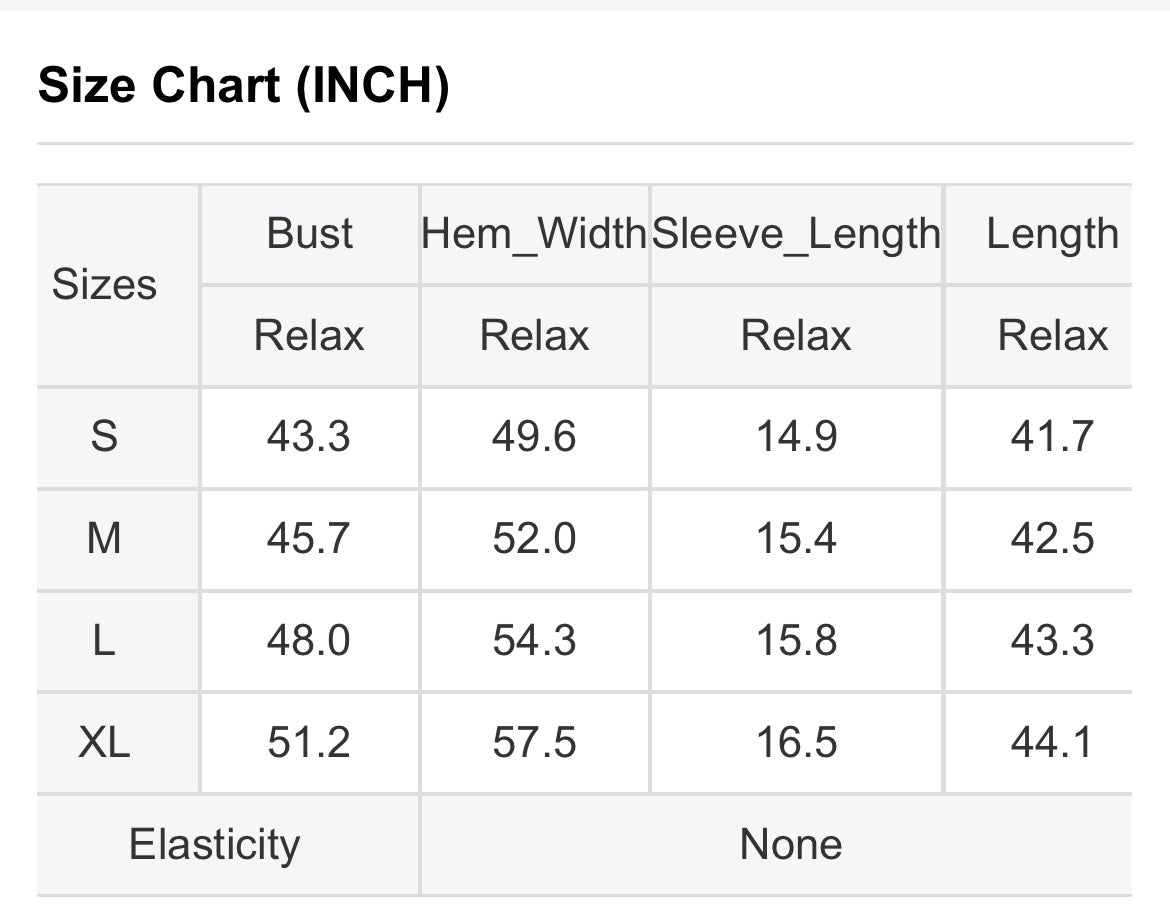Click bust value 43.3 for size S
1170x916 pixels.
point(309,437)
